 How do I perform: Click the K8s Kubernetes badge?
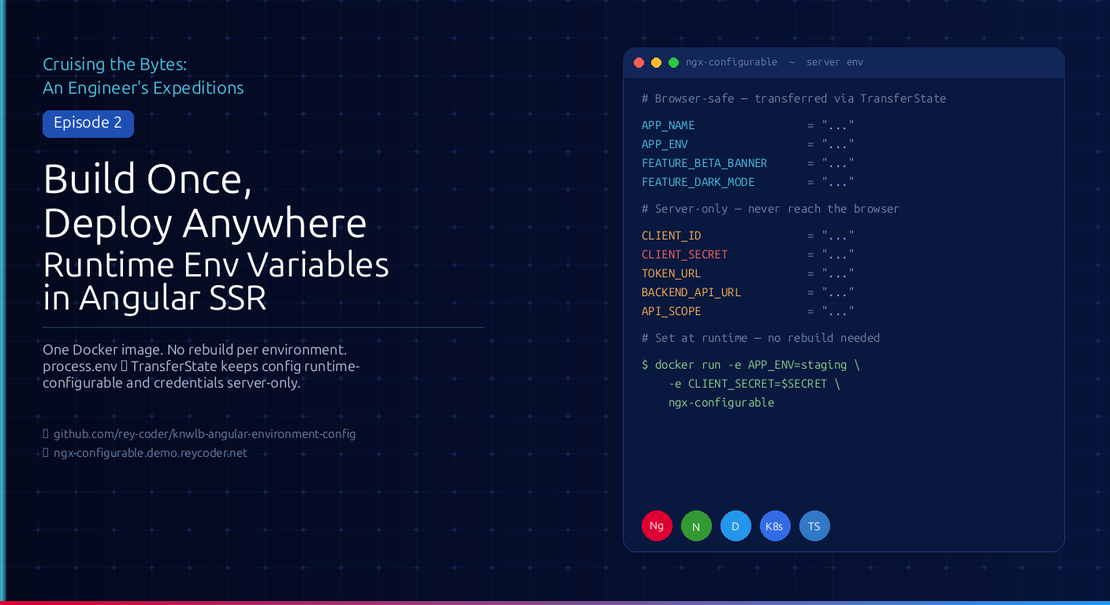(774, 526)
